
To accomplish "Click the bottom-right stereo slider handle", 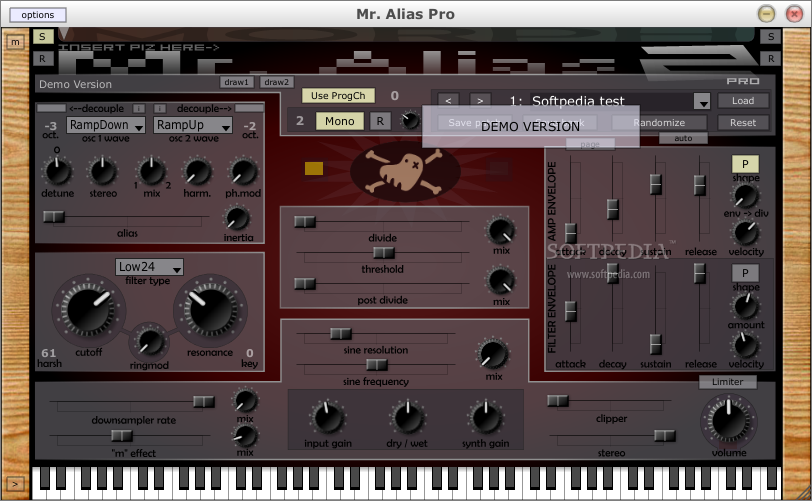I will [665, 435].
